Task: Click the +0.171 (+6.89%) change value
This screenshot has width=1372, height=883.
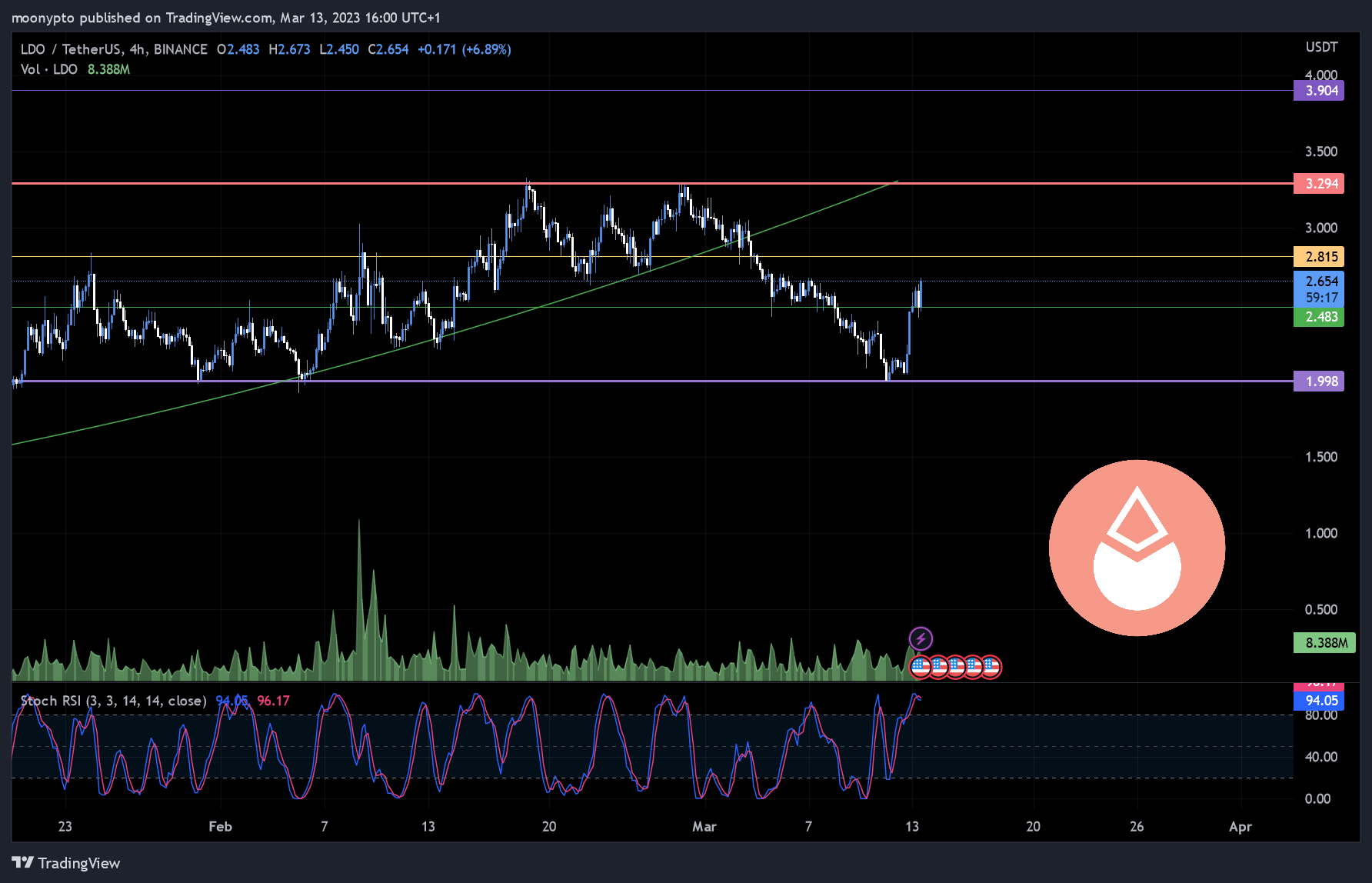Action: point(465,49)
